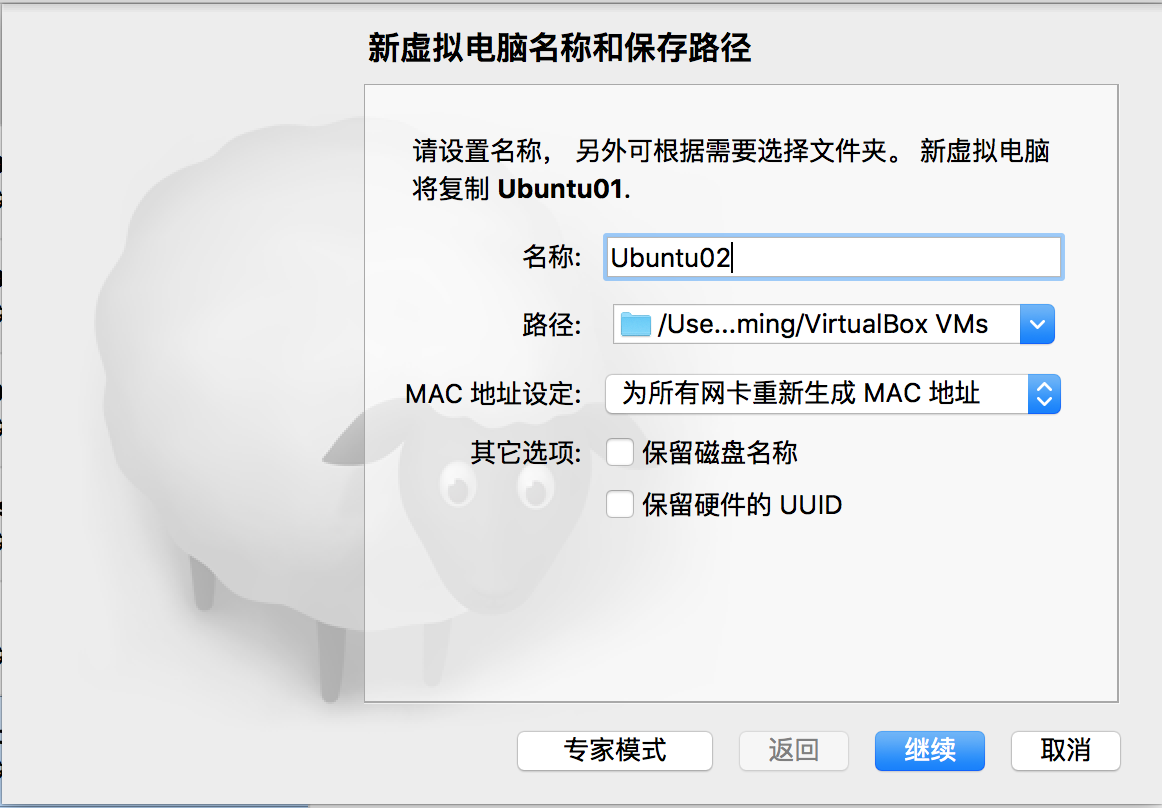Enable the 保留硬件的 UUID checkbox
The image size is (1162, 808).
pos(620,505)
